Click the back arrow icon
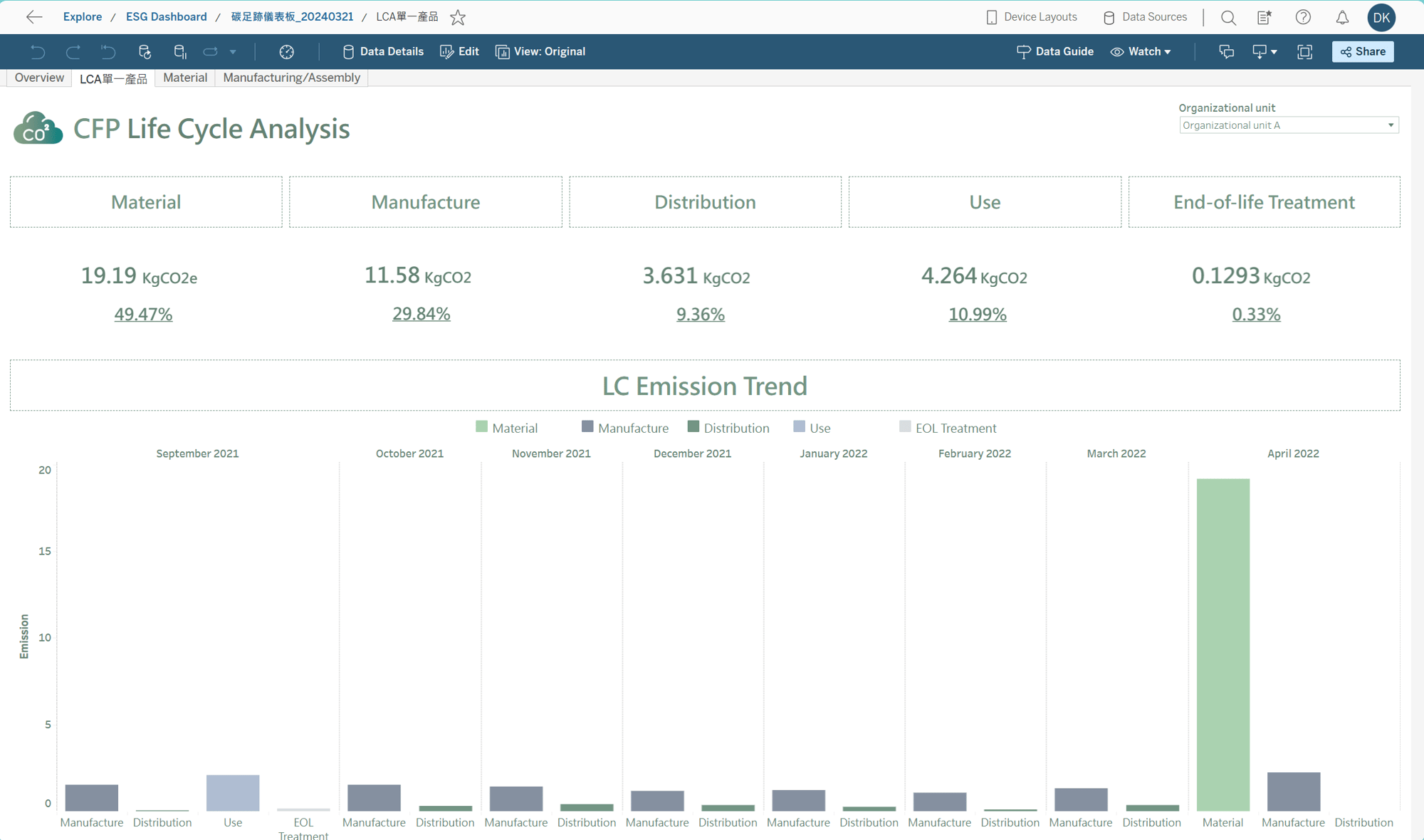Screen dimensions: 1424x840 pos(33,17)
